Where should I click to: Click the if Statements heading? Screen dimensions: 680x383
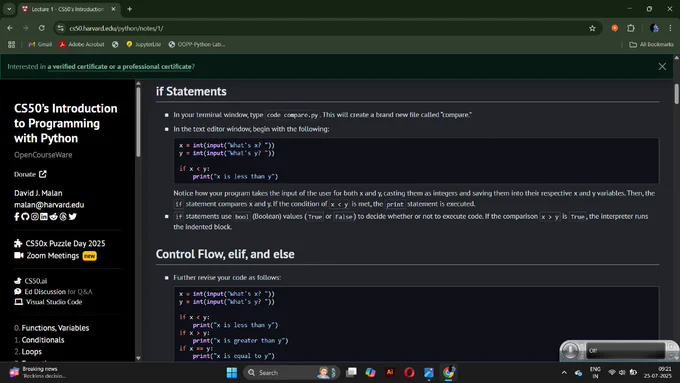click(191, 92)
